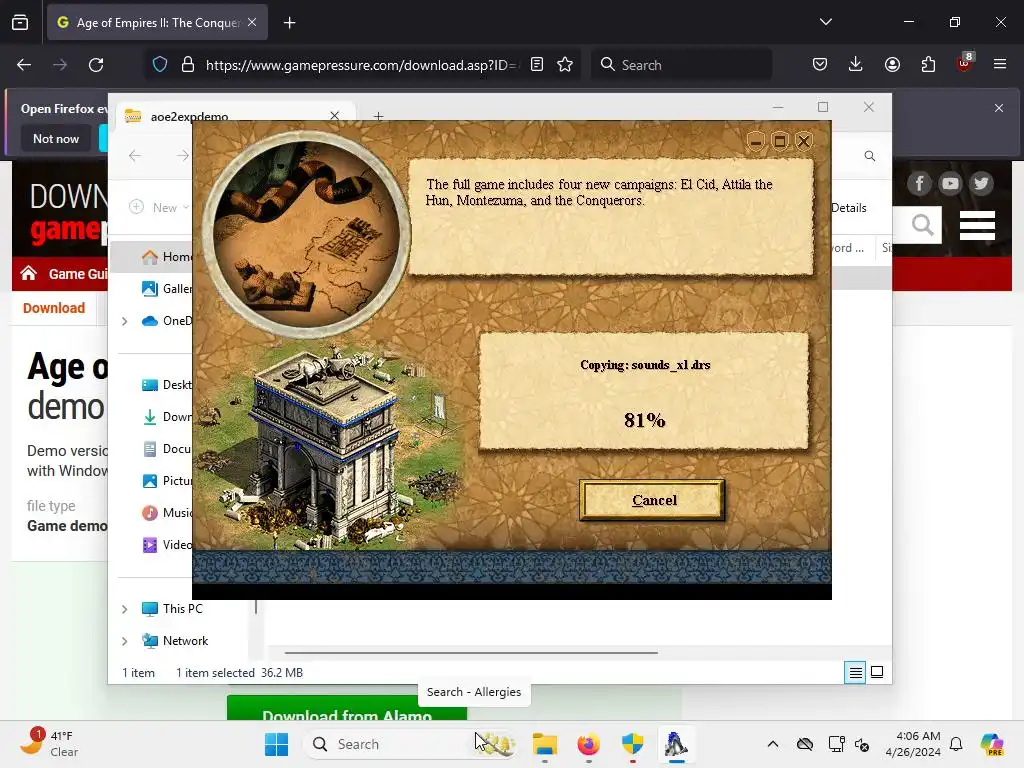Click the Firefox address bar URL

click(x=362, y=65)
